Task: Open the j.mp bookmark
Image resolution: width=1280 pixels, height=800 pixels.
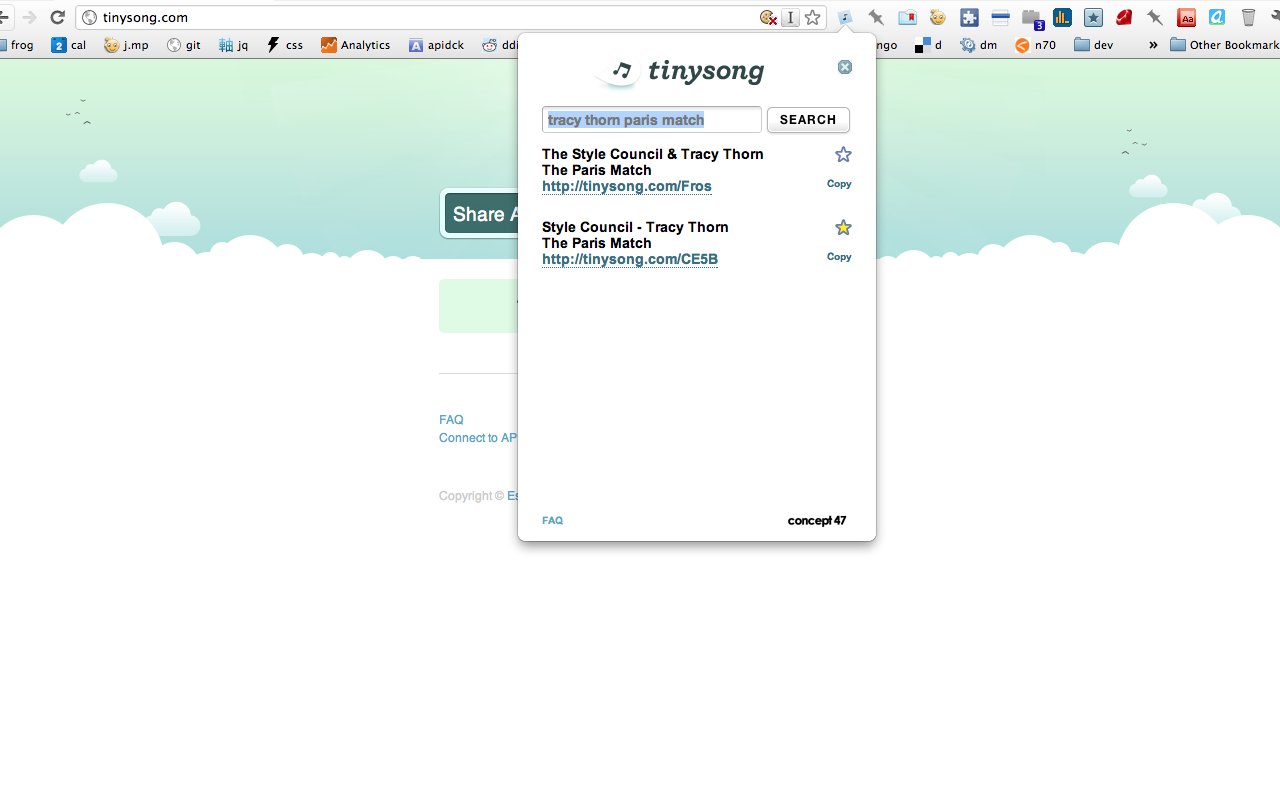Action: (126, 45)
